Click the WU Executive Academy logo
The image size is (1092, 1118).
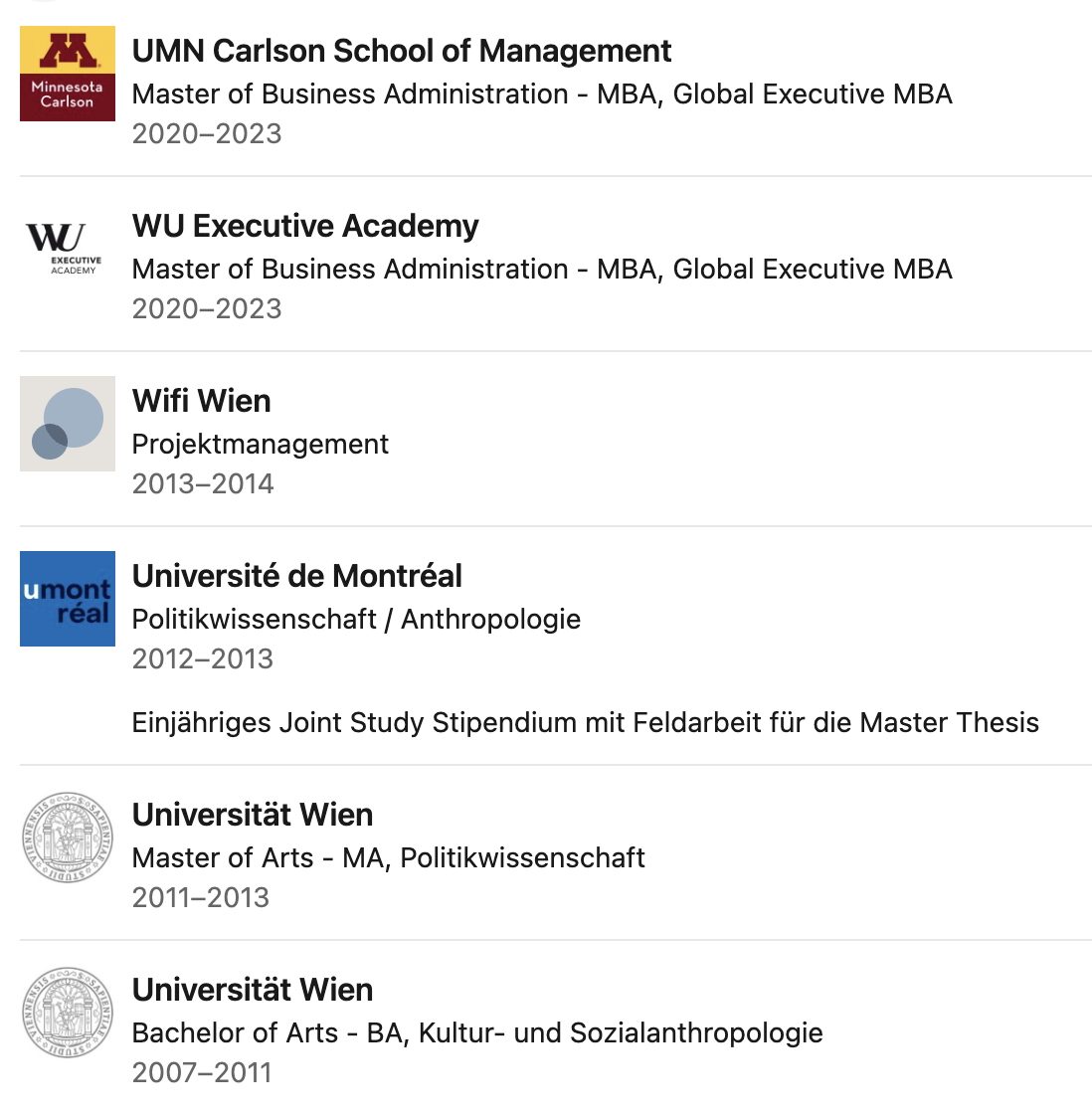pos(68,249)
